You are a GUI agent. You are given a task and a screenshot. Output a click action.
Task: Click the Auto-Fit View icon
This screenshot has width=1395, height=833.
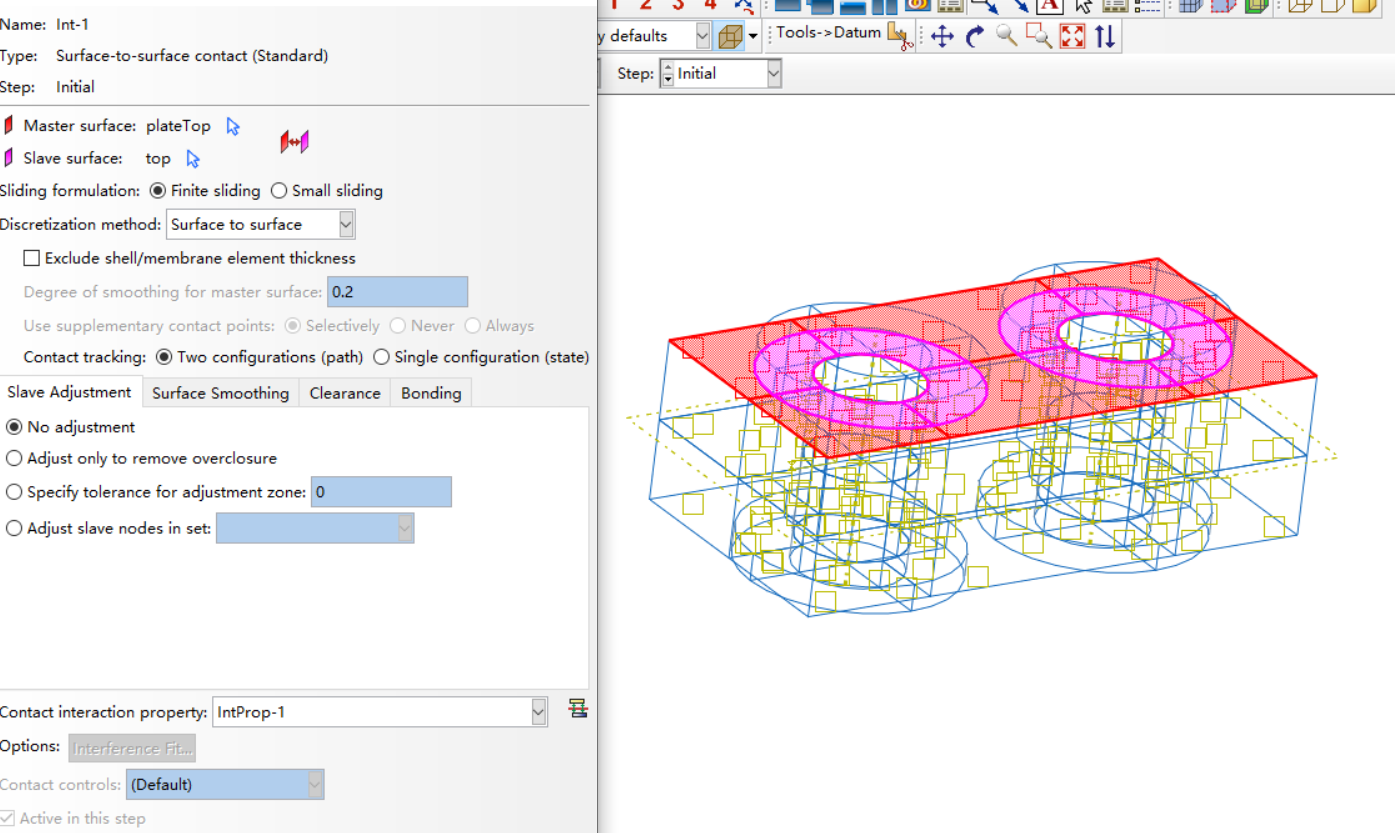(1072, 37)
